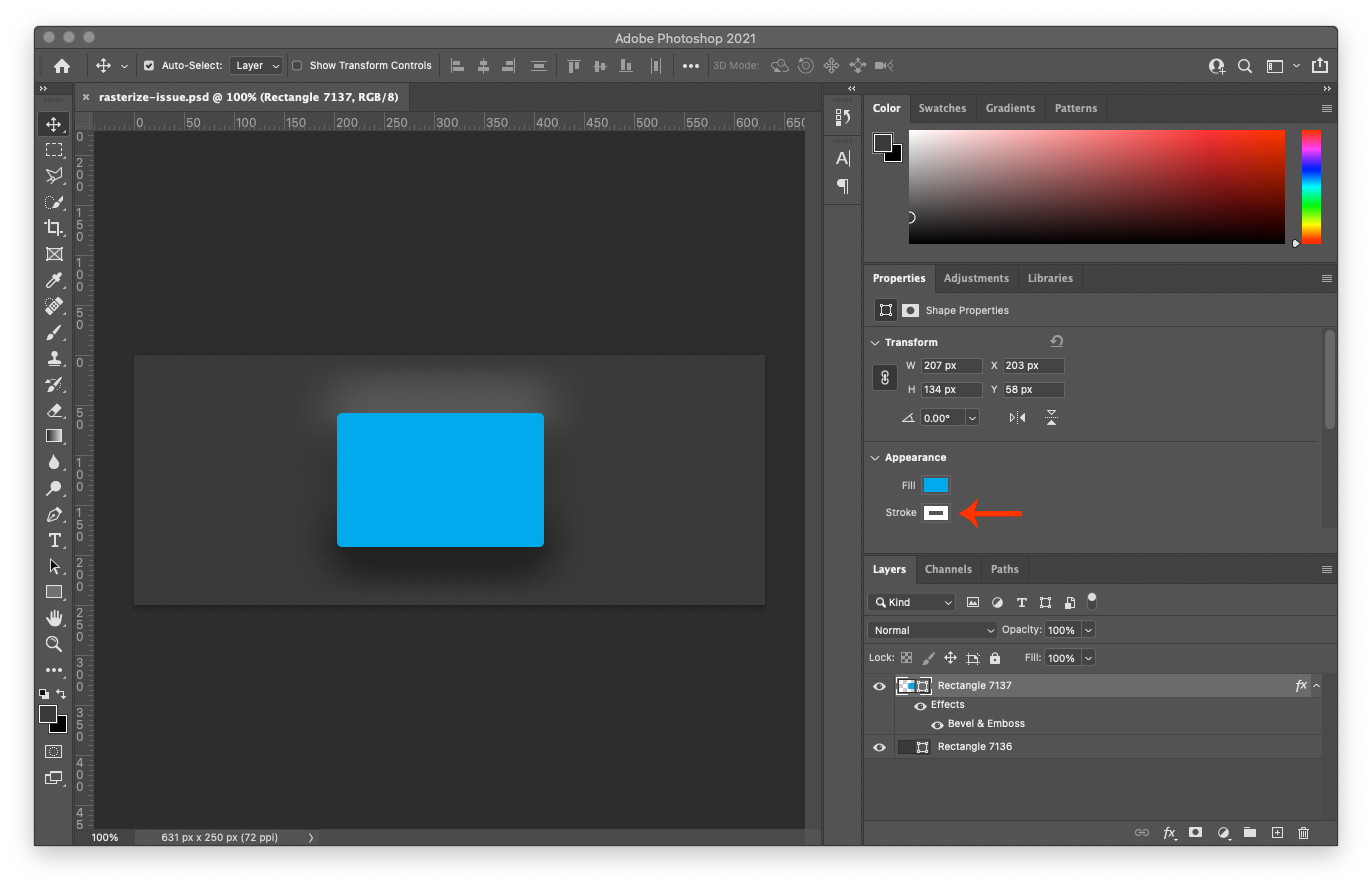Click the hue spectrum slider

click(1311, 187)
